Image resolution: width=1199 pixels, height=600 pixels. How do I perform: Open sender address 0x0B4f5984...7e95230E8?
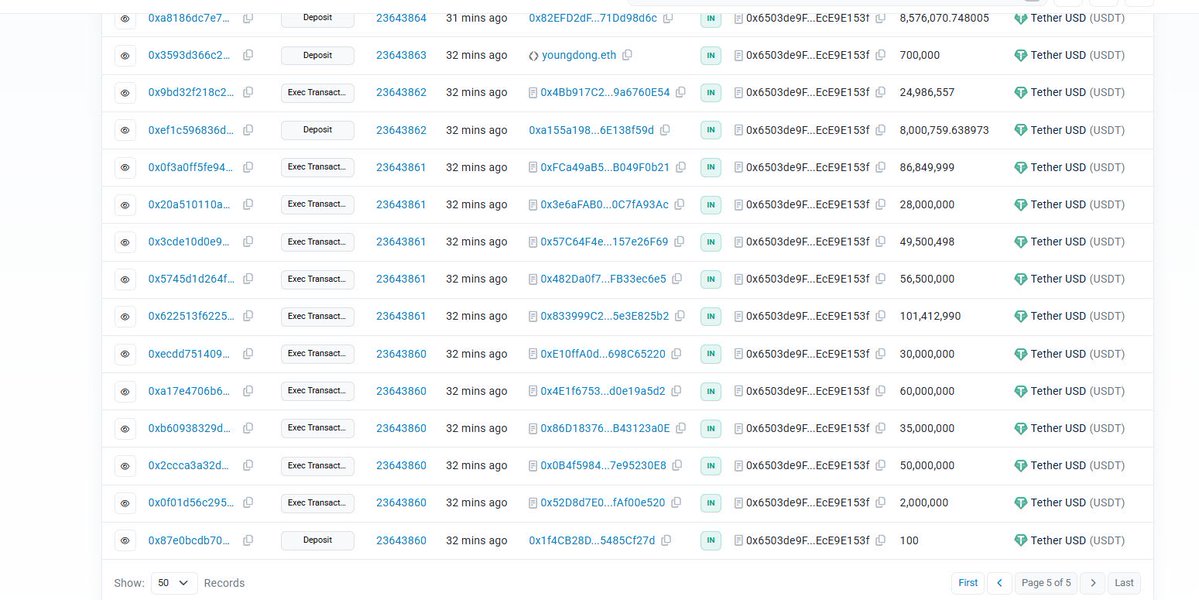click(603, 465)
